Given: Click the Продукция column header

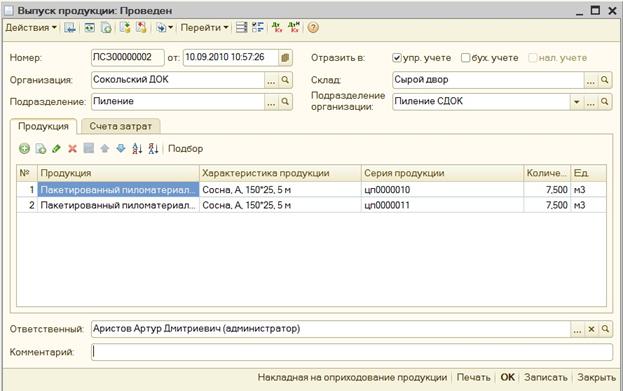Looking at the screenshot, I should tap(118, 173).
